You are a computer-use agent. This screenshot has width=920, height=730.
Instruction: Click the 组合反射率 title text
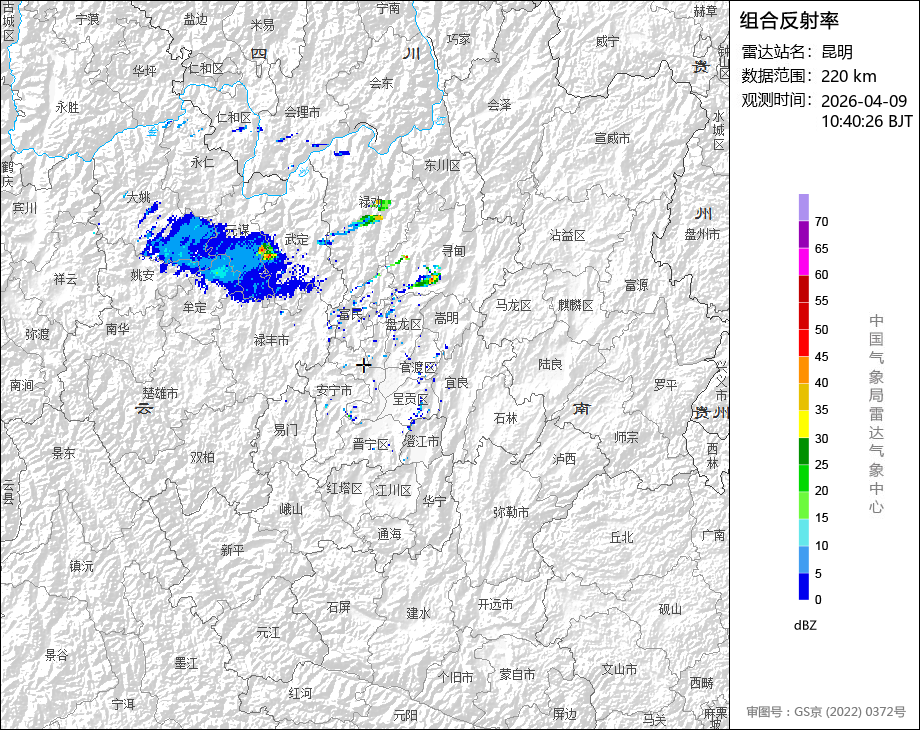click(x=789, y=21)
